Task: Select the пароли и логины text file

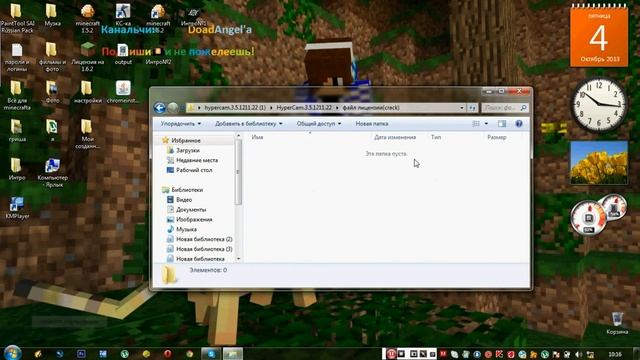Action: [17, 57]
